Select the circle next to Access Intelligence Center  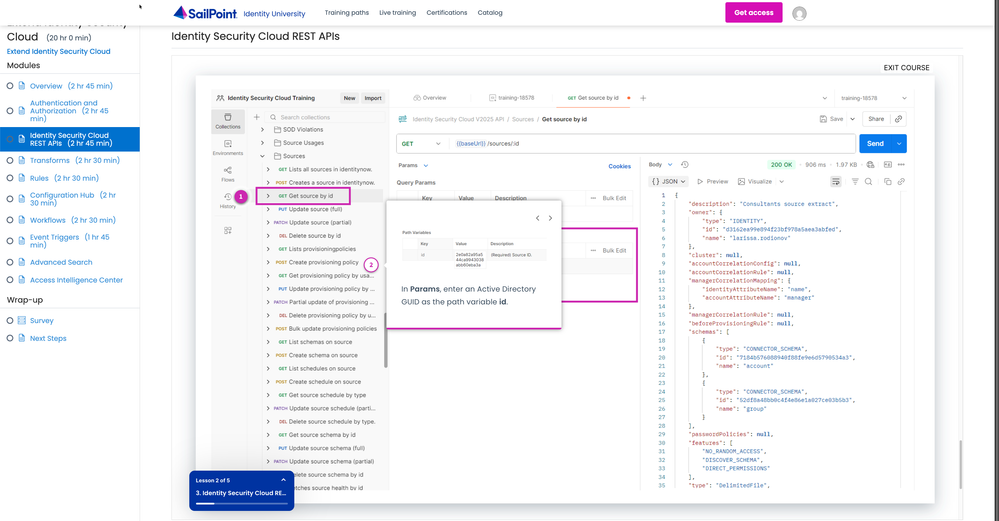(10, 280)
